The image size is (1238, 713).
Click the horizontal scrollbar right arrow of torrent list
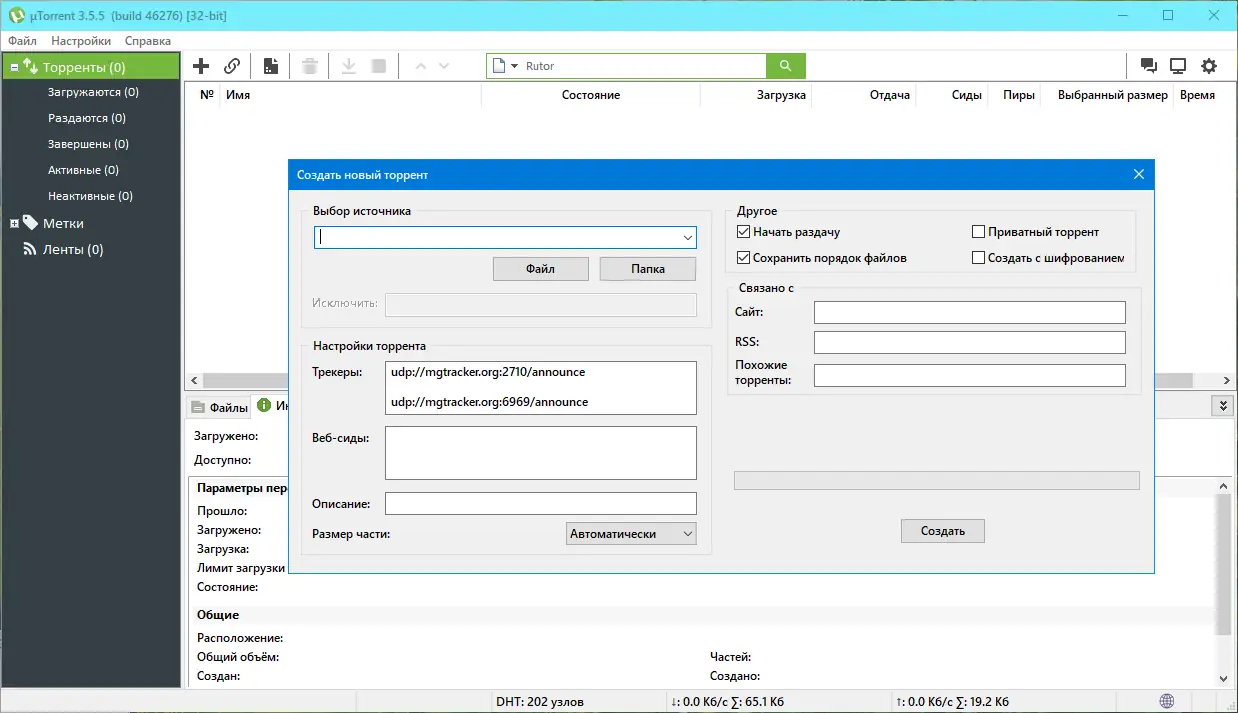coord(1228,381)
